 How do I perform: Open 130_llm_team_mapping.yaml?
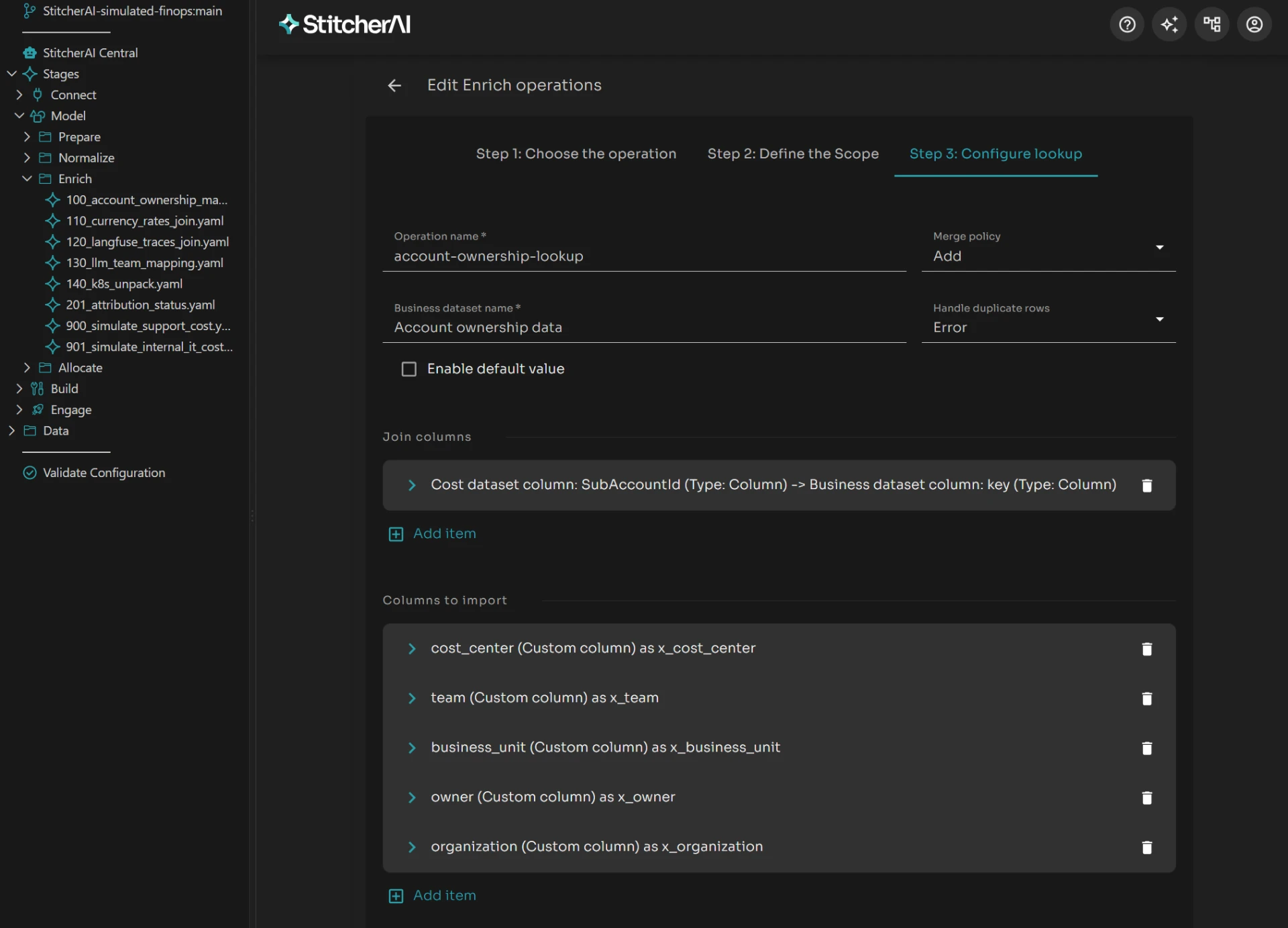point(145,263)
